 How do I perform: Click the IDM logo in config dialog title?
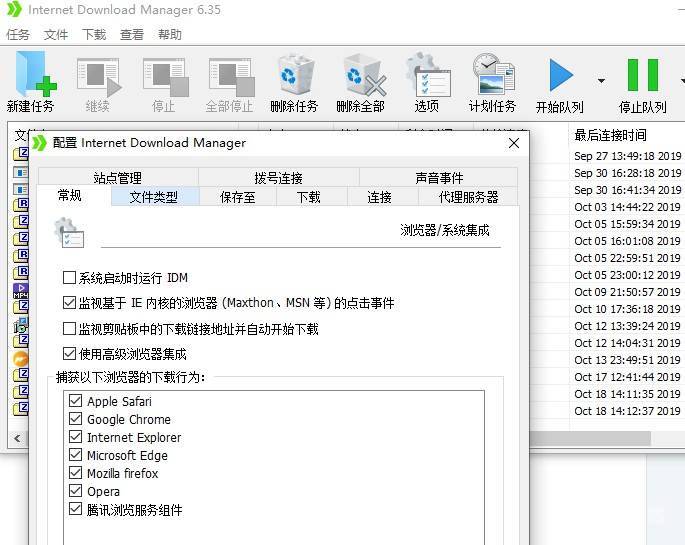pos(39,143)
